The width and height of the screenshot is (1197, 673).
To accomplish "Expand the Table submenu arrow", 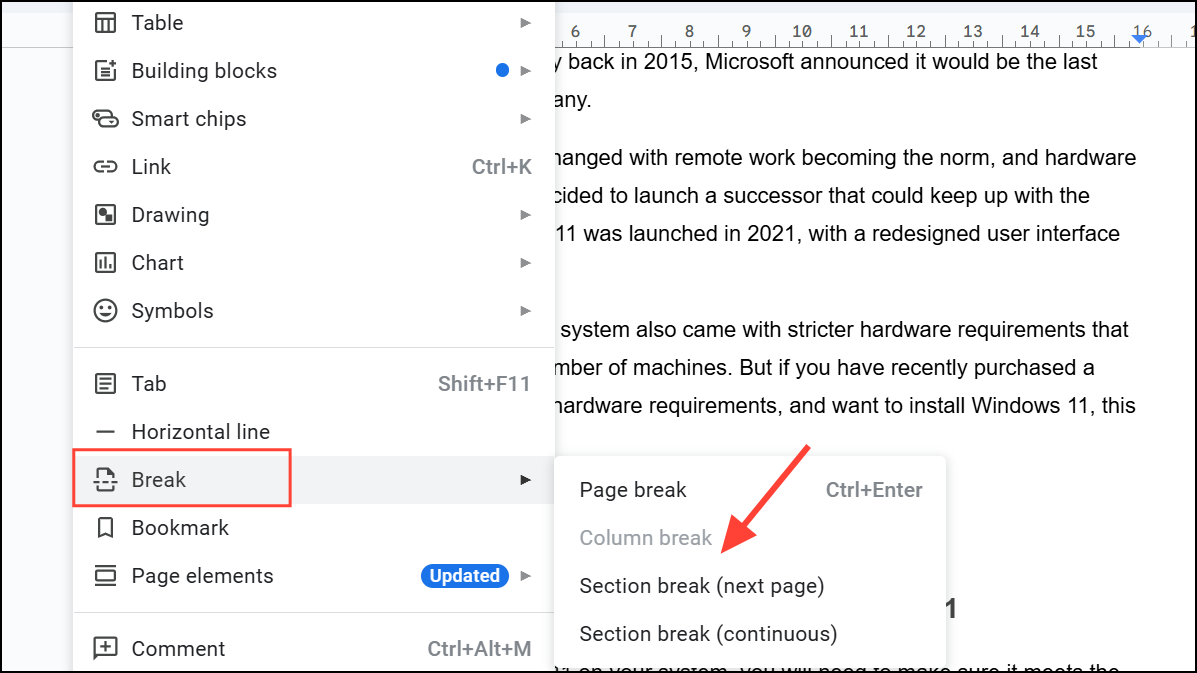I will tap(526, 22).
